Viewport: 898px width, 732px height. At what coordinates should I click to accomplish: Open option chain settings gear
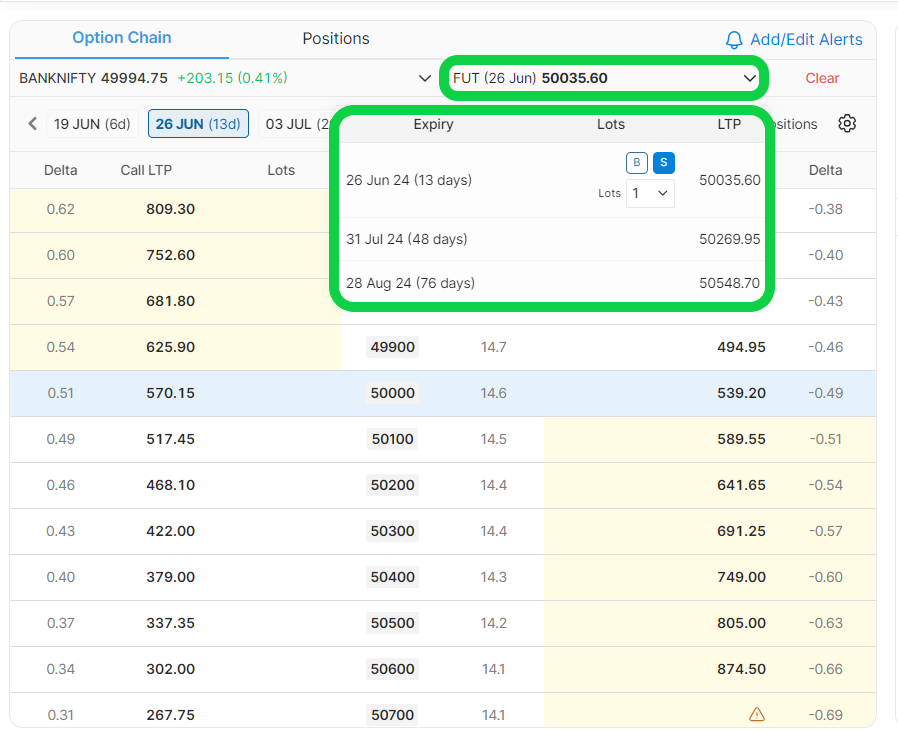[x=847, y=123]
